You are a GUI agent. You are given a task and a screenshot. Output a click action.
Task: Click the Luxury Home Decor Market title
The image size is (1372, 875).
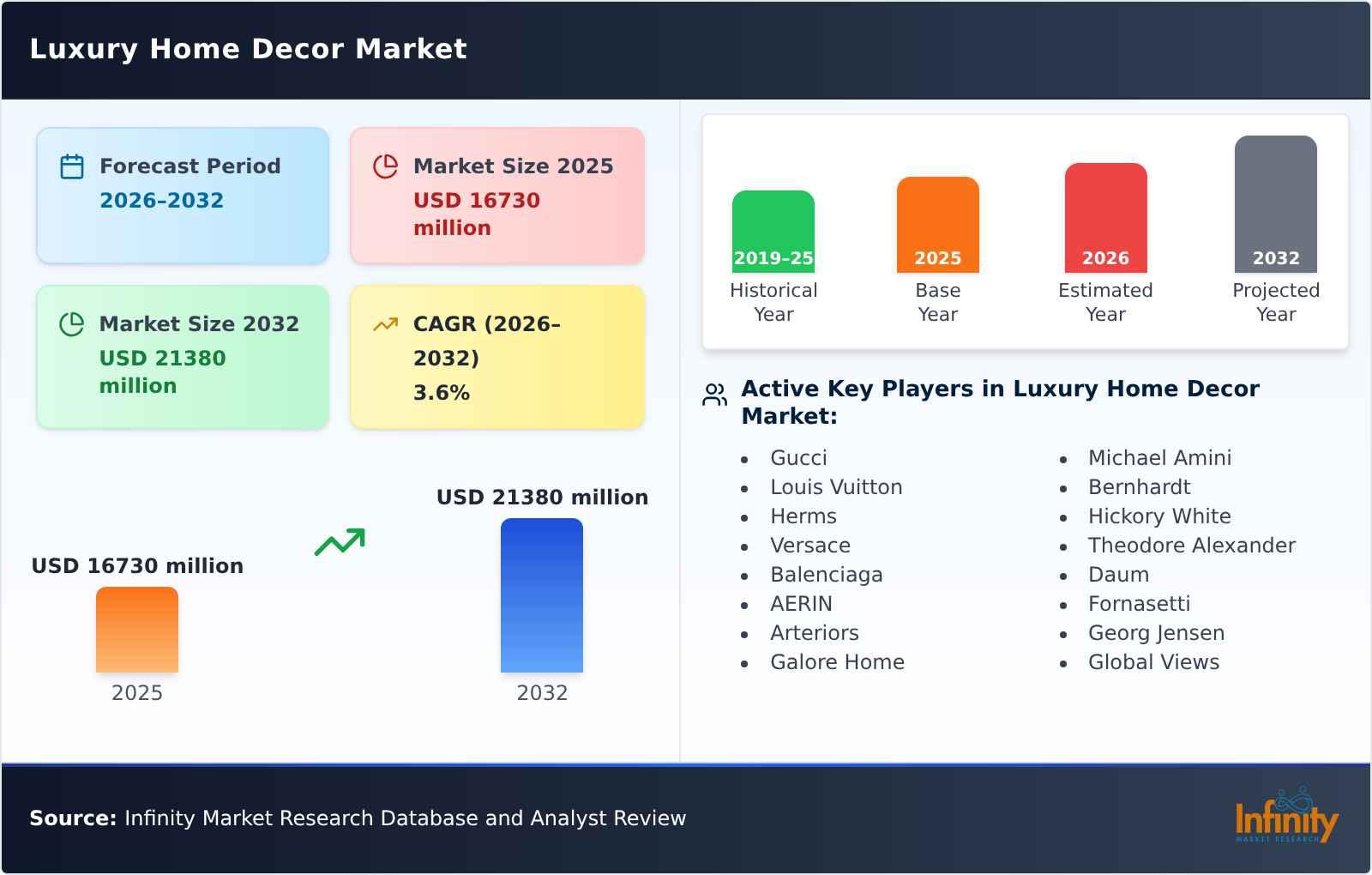tap(248, 49)
